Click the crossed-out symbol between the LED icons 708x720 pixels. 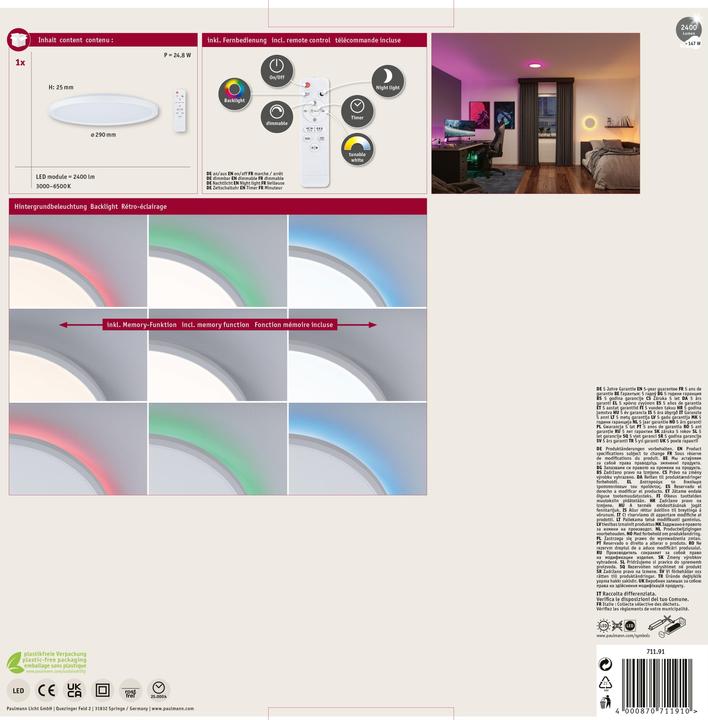[x=617, y=625]
